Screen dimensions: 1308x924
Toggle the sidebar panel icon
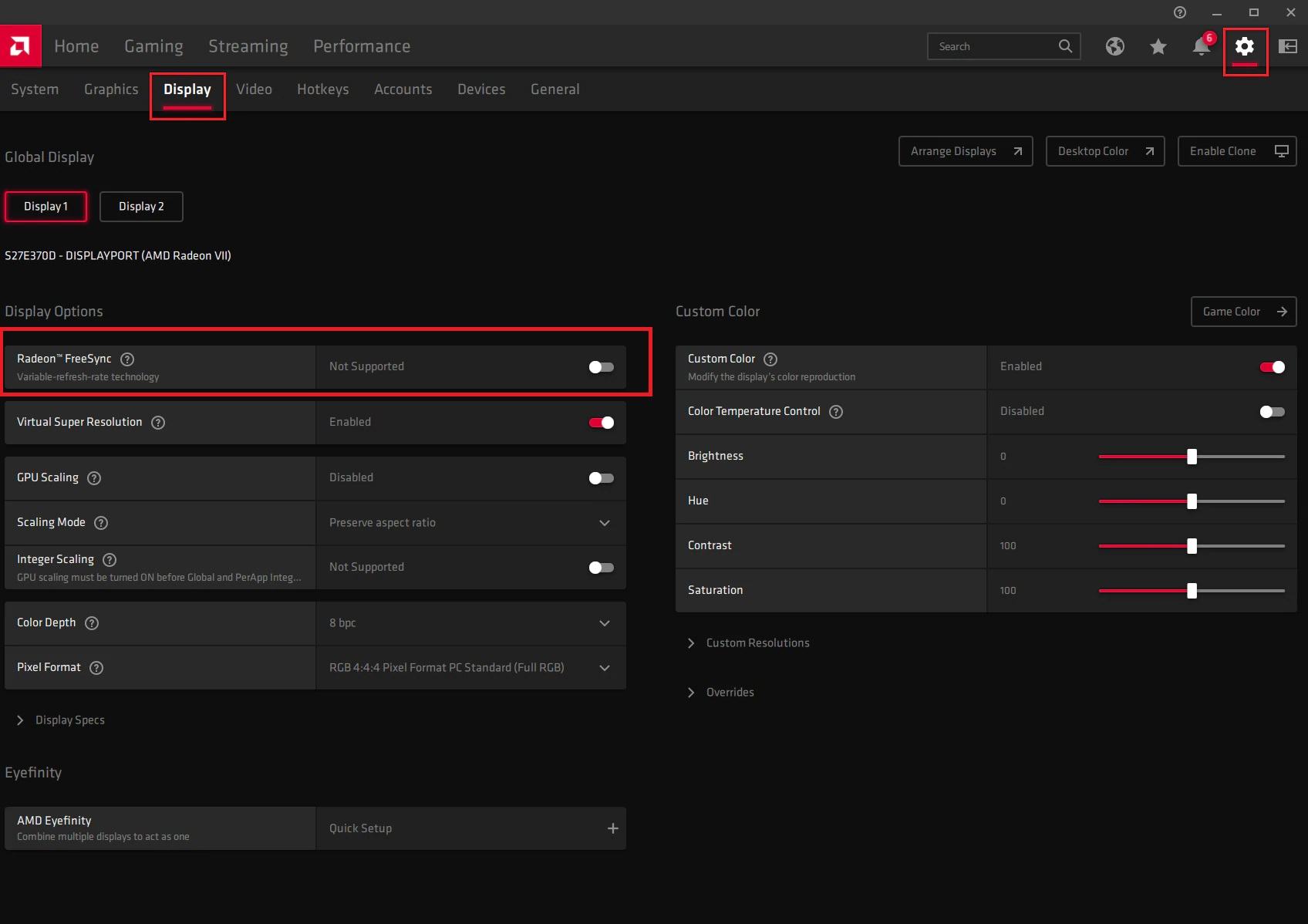click(x=1288, y=46)
